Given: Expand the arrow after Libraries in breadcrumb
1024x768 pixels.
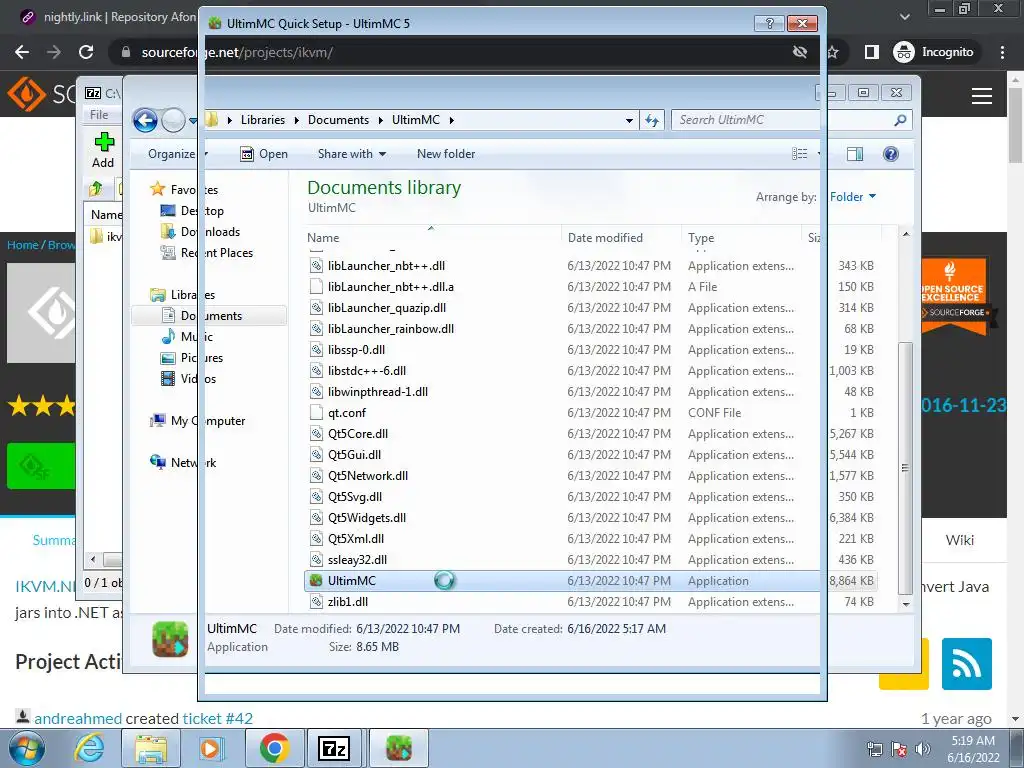Looking at the screenshot, I should pos(296,120).
